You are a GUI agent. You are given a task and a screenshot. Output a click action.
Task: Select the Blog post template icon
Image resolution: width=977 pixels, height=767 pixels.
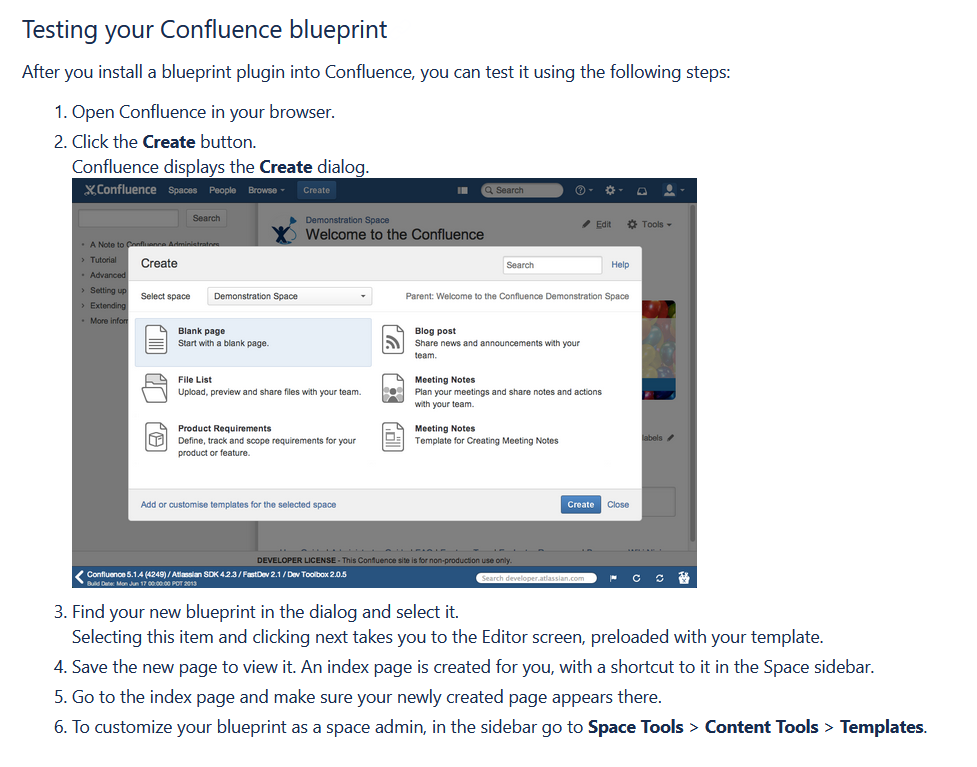click(393, 340)
